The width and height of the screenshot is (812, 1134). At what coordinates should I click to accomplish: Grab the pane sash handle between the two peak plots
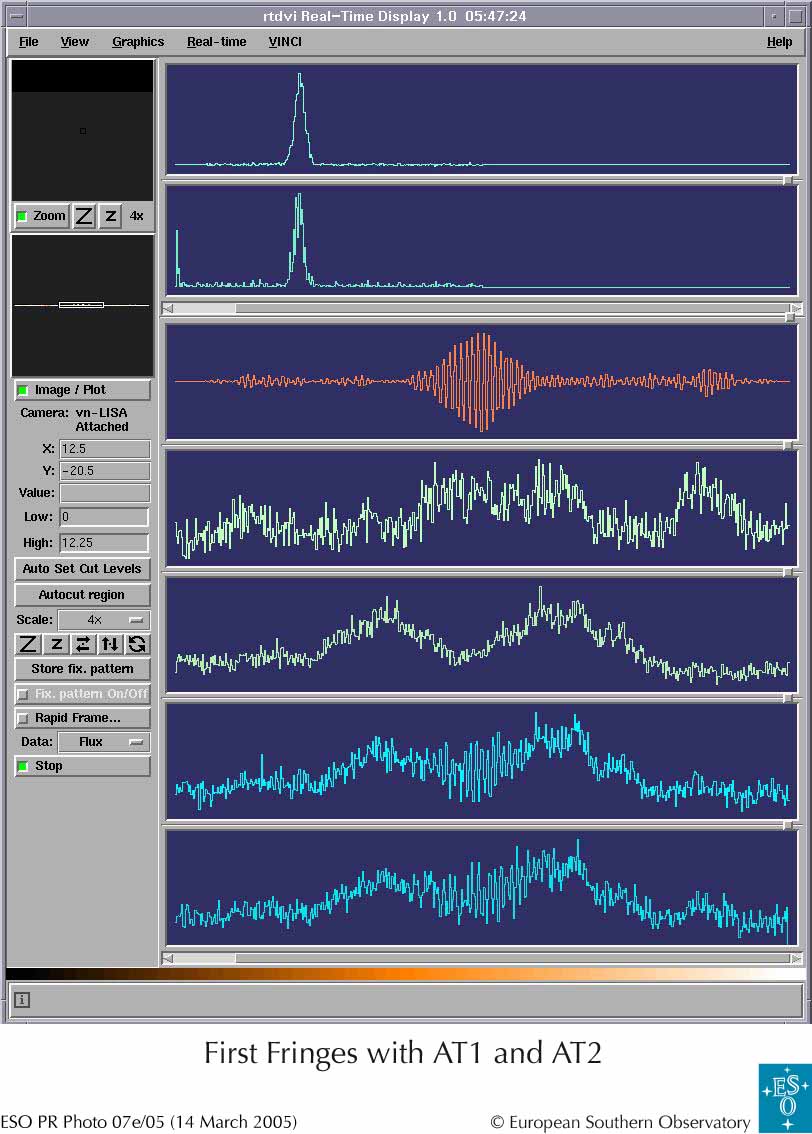pyautogui.click(x=790, y=179)
